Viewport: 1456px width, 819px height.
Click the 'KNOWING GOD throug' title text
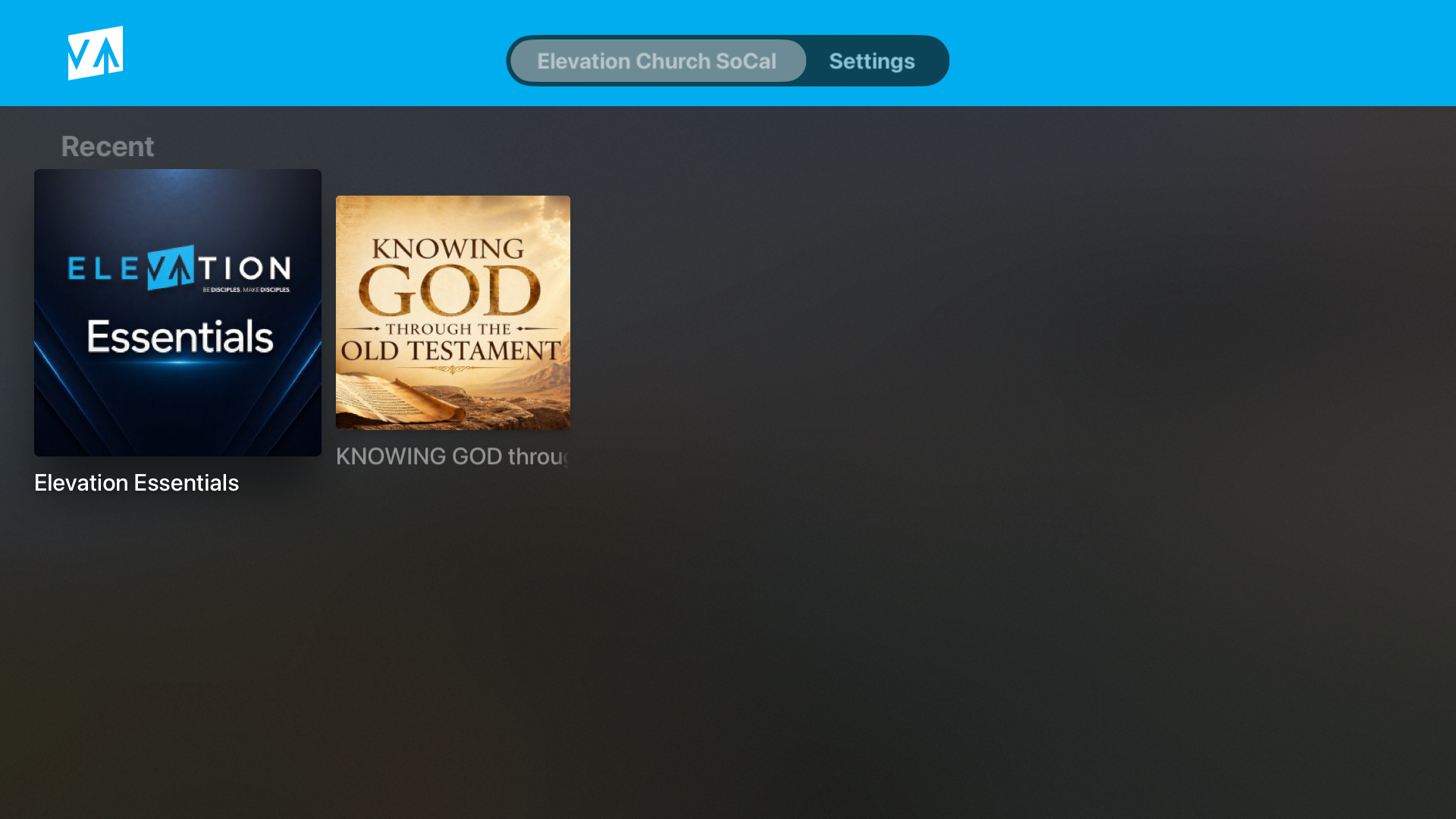pos(453,457)
